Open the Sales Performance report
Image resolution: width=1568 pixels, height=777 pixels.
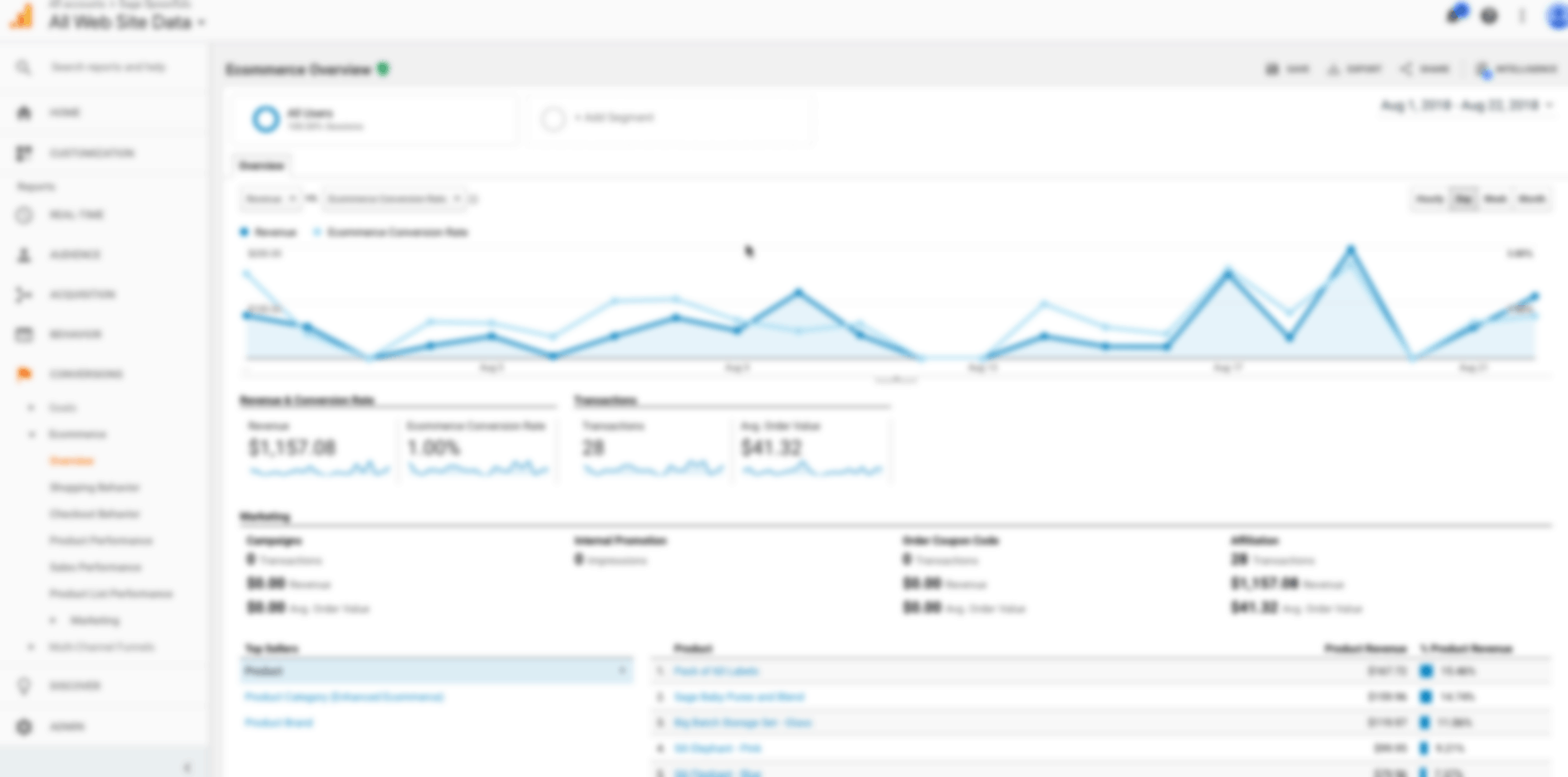click(96, 567)
